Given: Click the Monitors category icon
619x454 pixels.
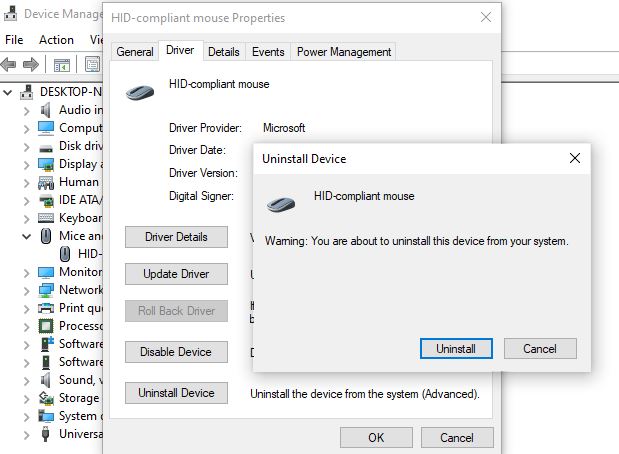Looking at the screenshot, I should click(x=46, y=272).
